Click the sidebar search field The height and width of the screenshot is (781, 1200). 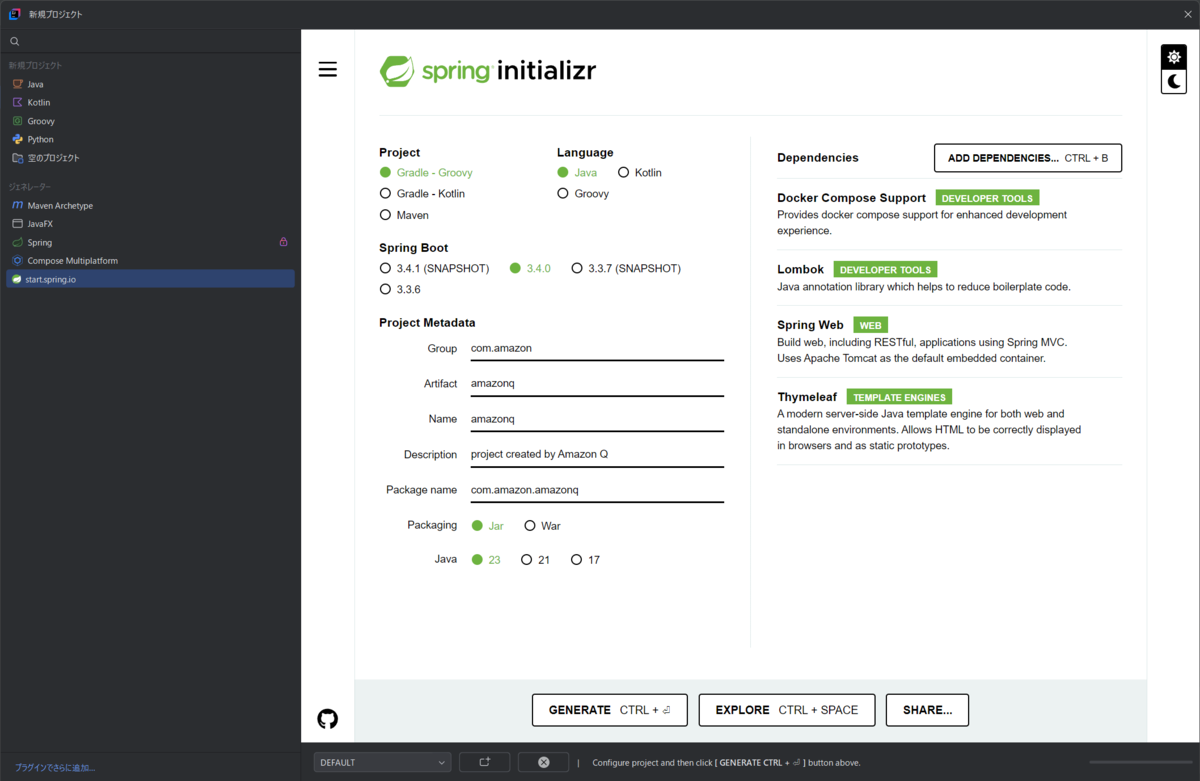[150, 42]
